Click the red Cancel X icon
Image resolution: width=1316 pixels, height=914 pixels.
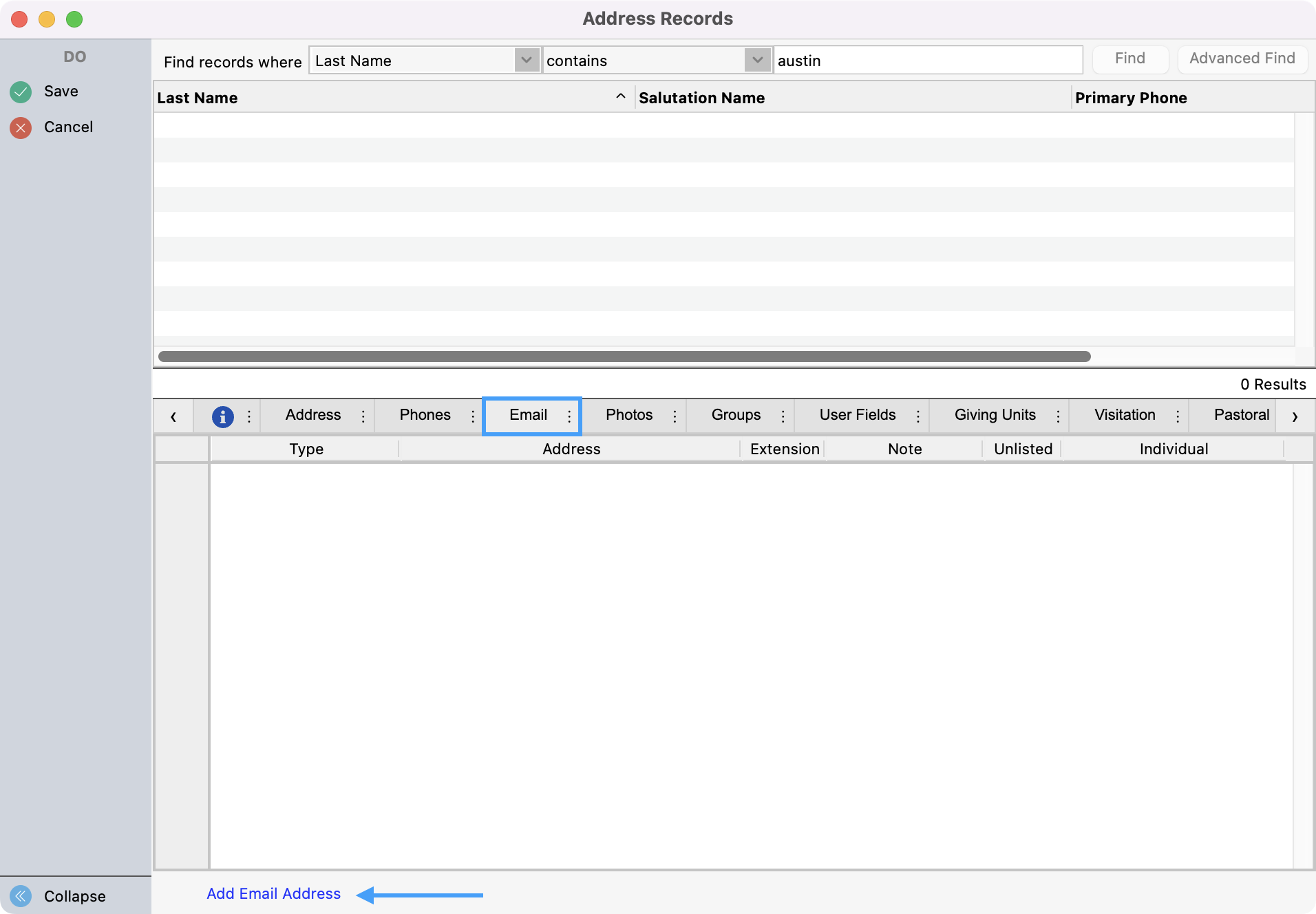(21, 127)
